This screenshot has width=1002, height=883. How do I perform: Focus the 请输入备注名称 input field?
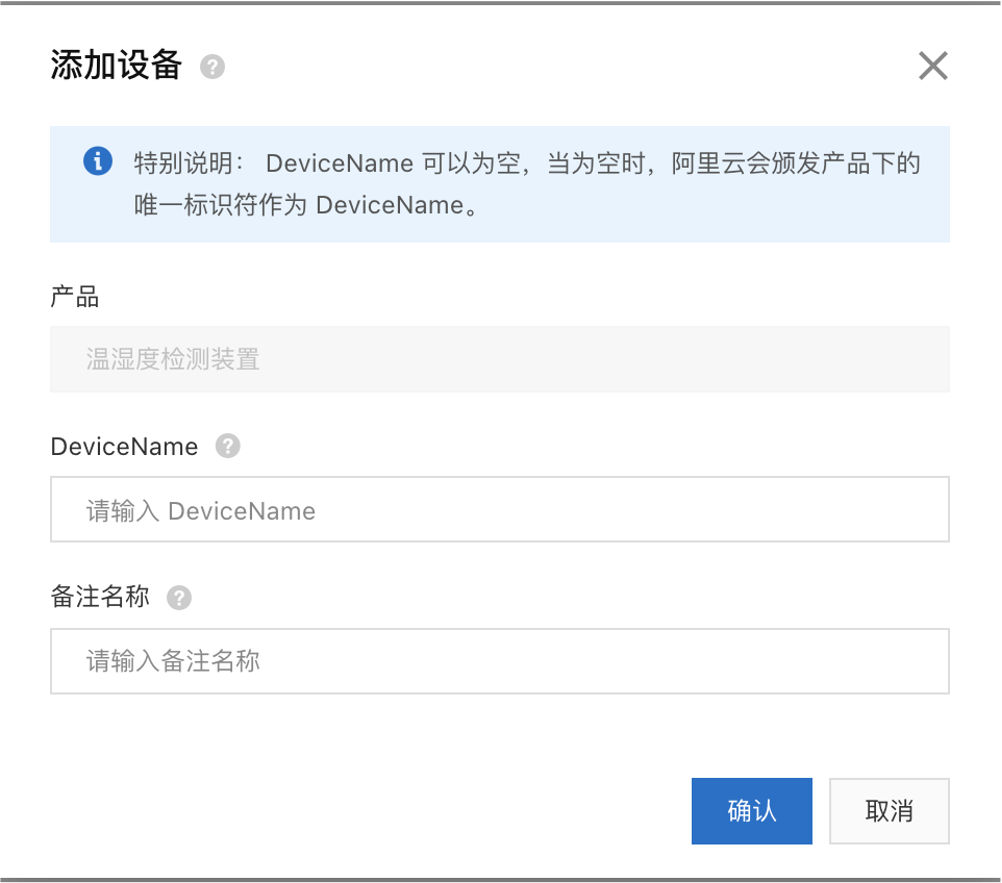coord(500,661)
